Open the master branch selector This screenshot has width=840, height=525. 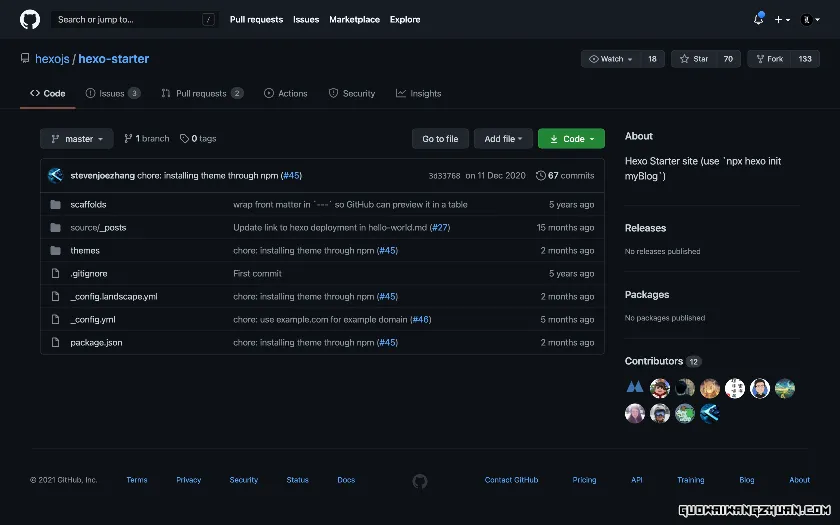click(x=77, y=139)
